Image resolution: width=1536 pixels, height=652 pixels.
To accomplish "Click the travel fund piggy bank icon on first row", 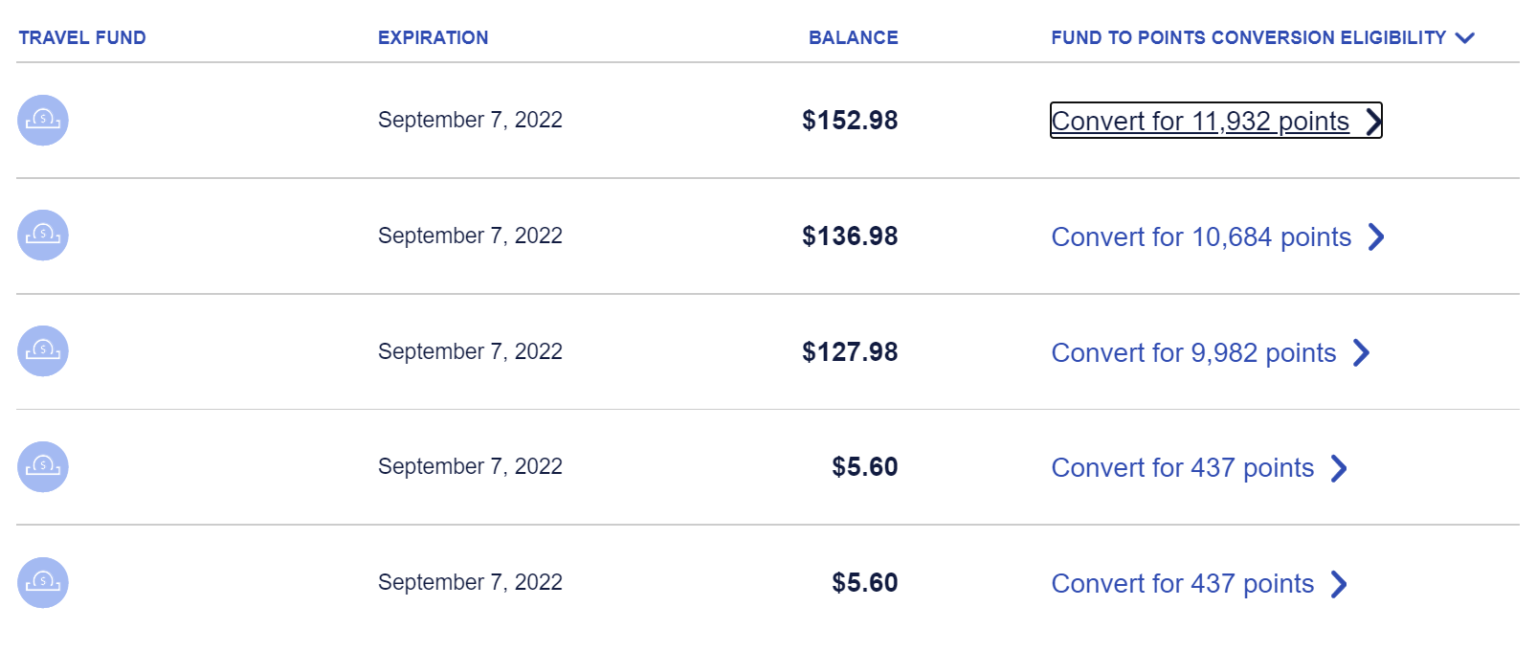I will click(43, 120).
